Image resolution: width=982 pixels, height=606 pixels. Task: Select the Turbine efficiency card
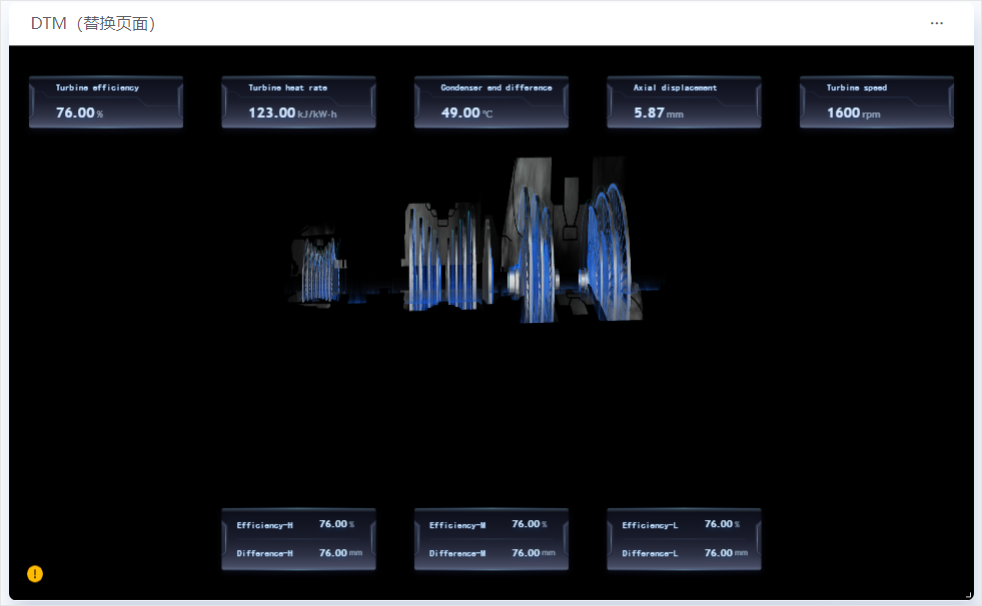(x=106, y=102)
